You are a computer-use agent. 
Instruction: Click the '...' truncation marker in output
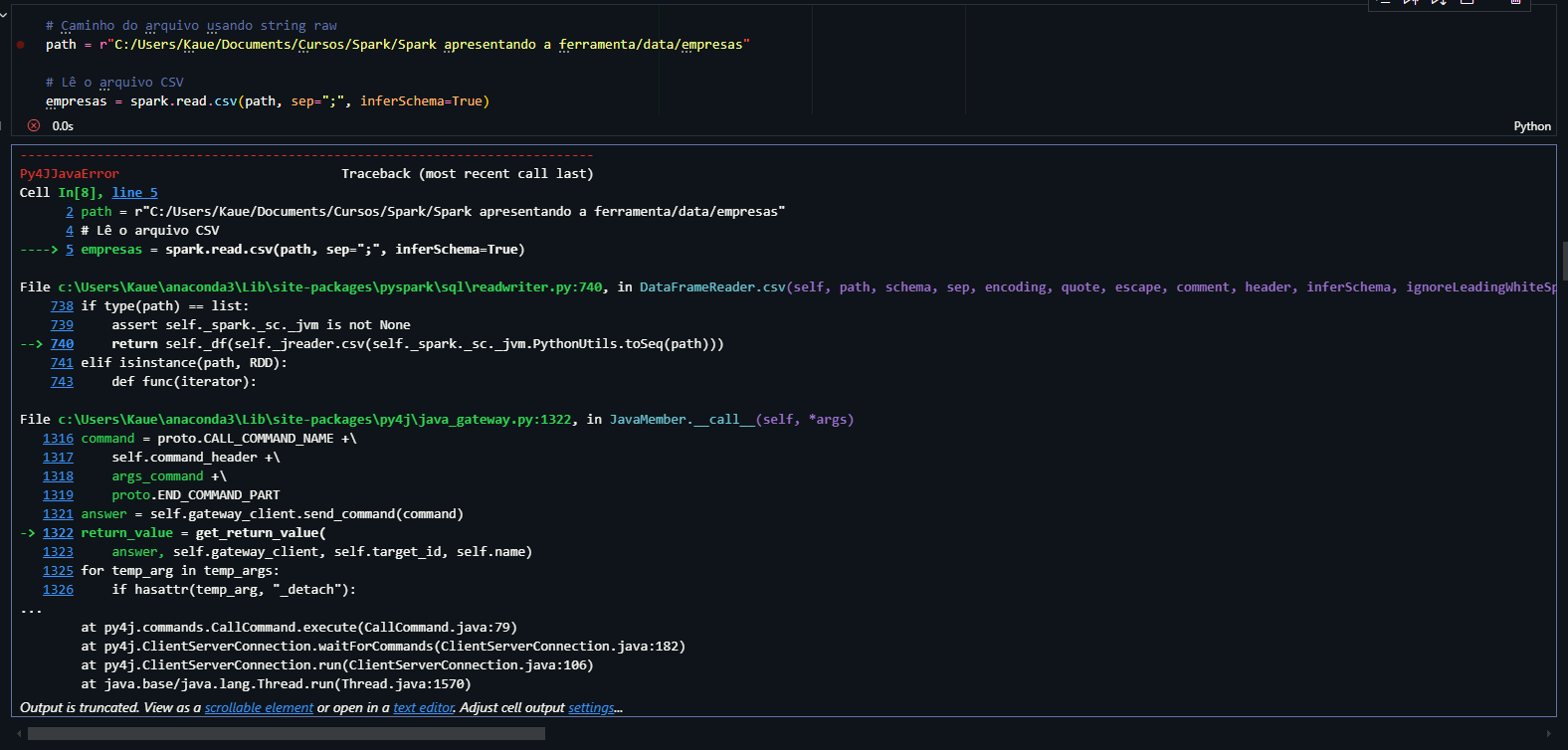tap(31, 609)
